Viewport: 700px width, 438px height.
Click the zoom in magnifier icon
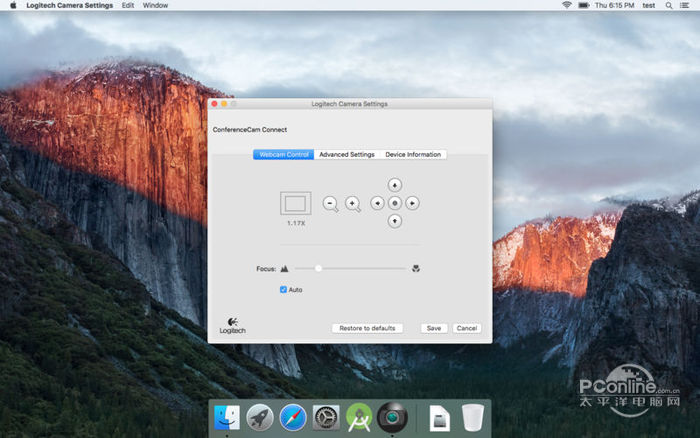pos(353,204)
